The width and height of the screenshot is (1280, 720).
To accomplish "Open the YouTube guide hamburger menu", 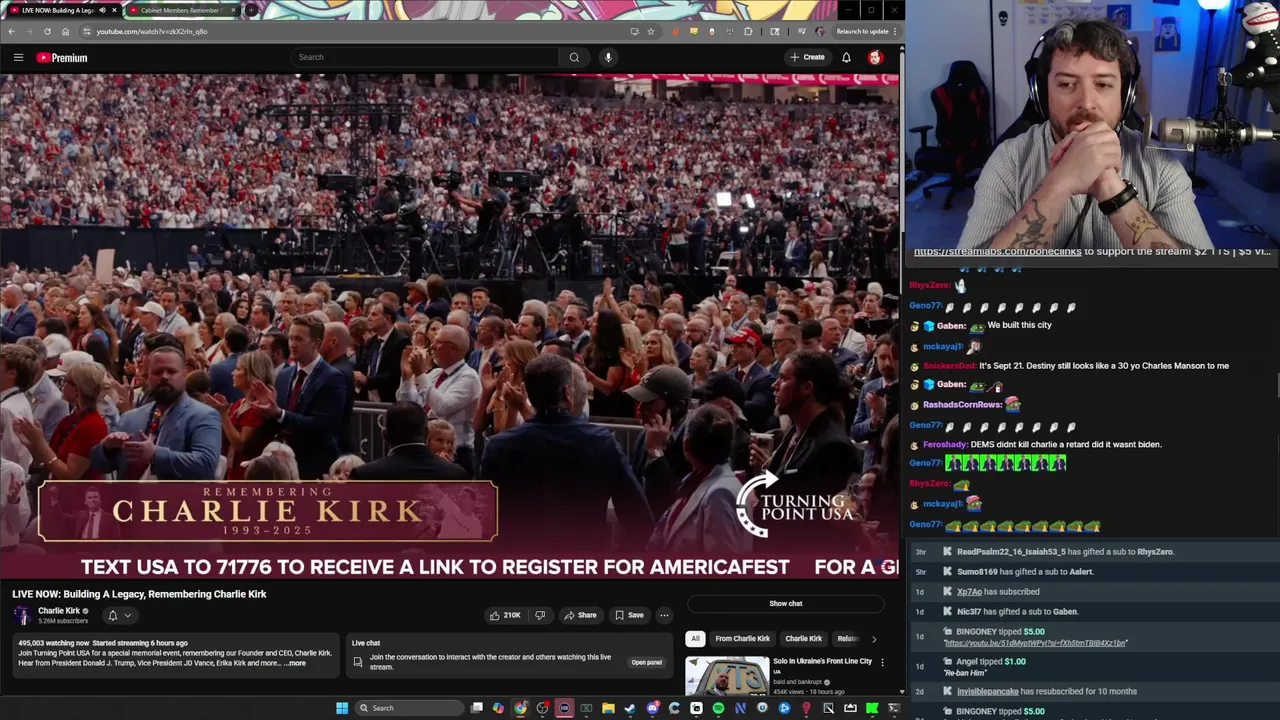I will click(18, 58).
